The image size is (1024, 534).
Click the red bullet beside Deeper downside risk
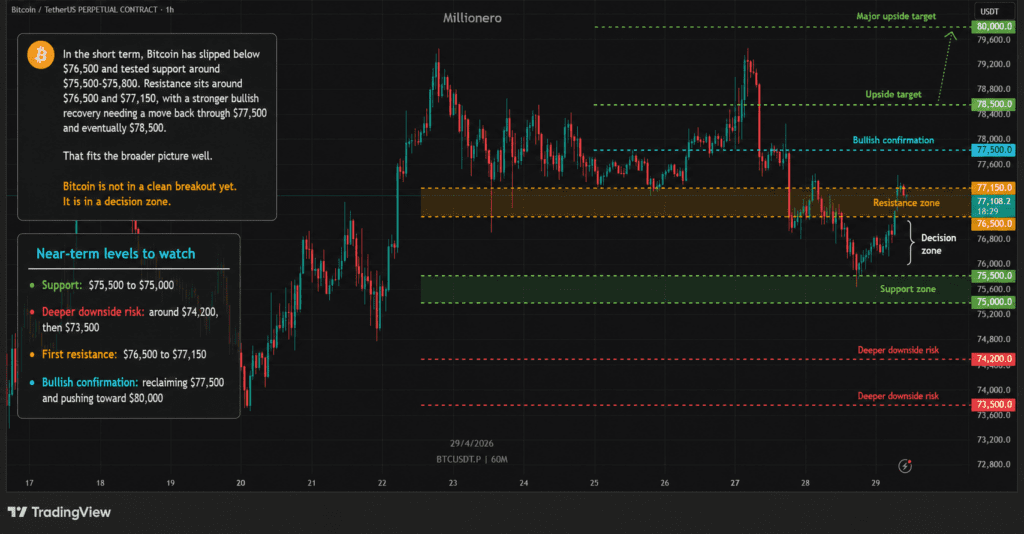click(32, 312)
